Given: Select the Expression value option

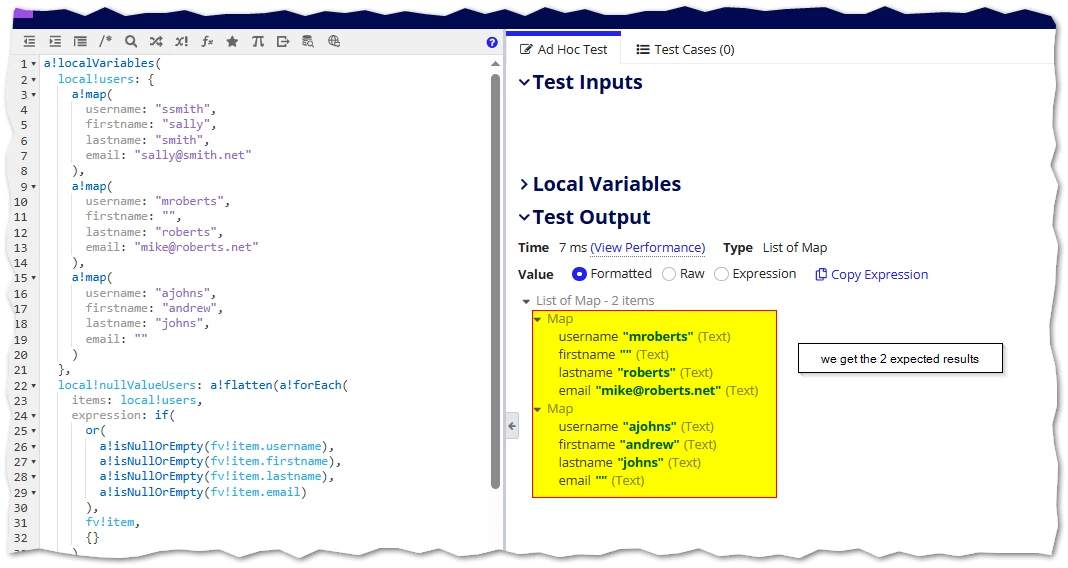Looking at the screenshot, I should coord(721,274).
